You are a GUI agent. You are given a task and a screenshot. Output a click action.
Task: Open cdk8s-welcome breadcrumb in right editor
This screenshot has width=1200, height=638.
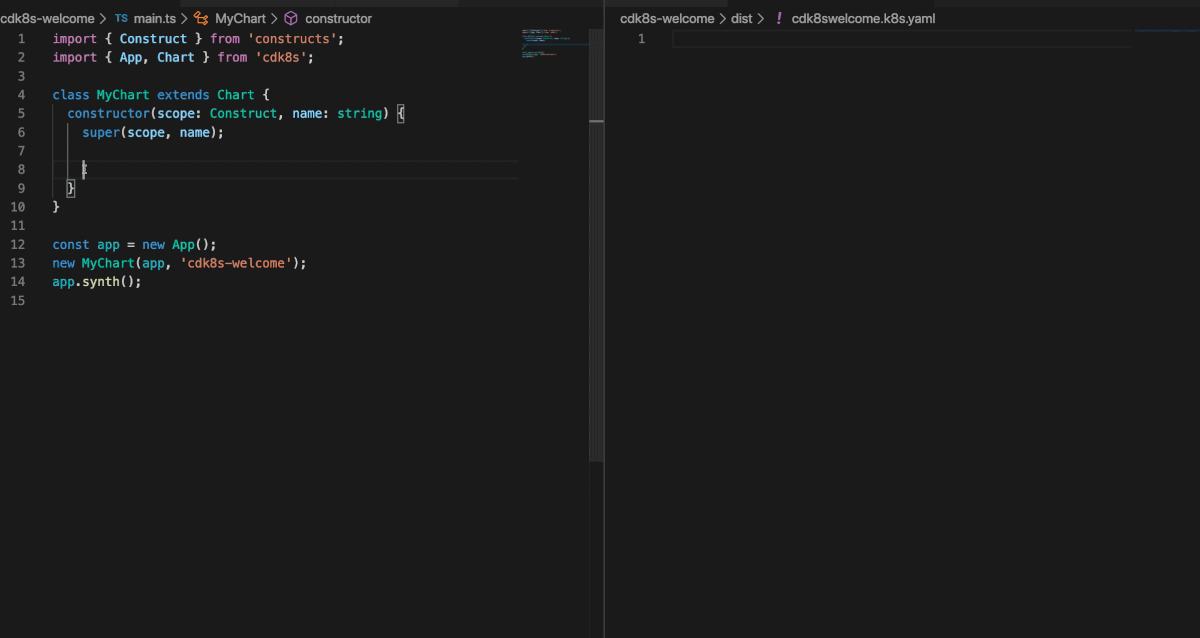[667, 18]
